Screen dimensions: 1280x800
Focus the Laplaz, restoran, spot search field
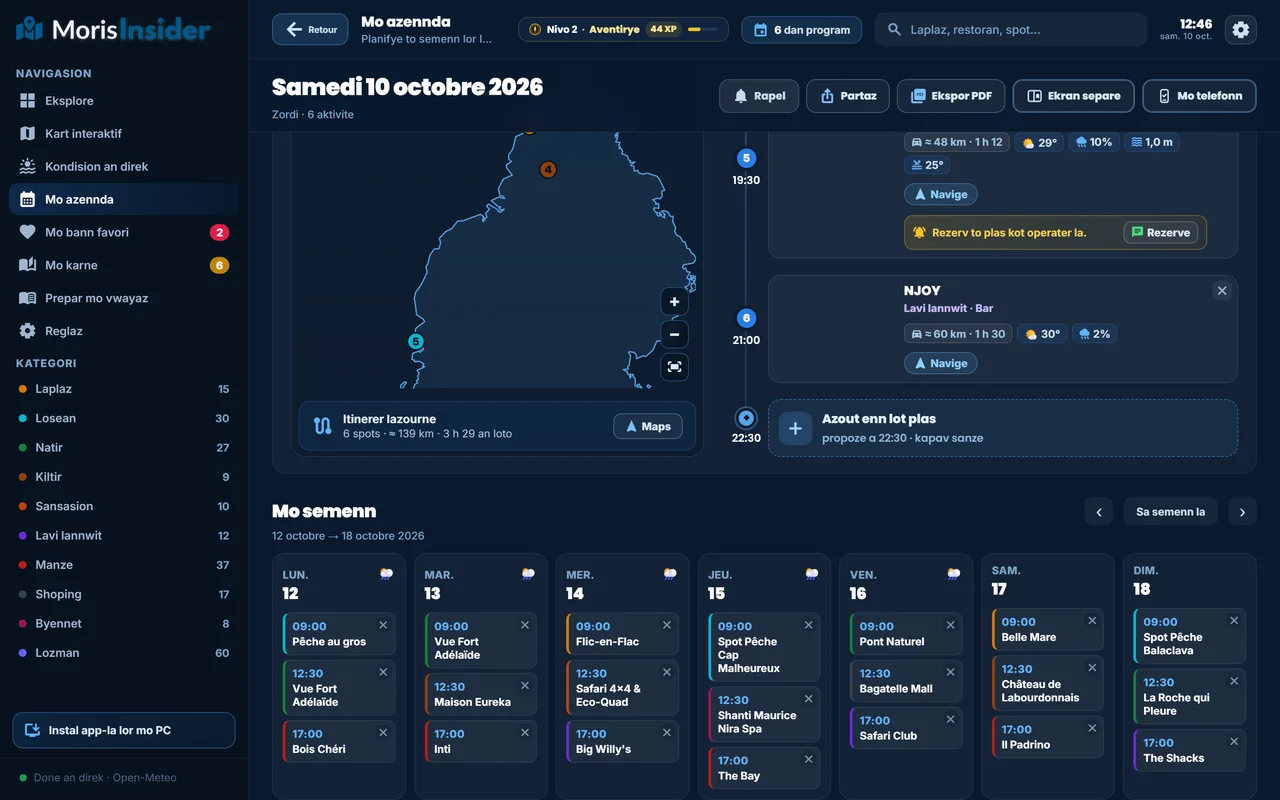point(1011,30)
